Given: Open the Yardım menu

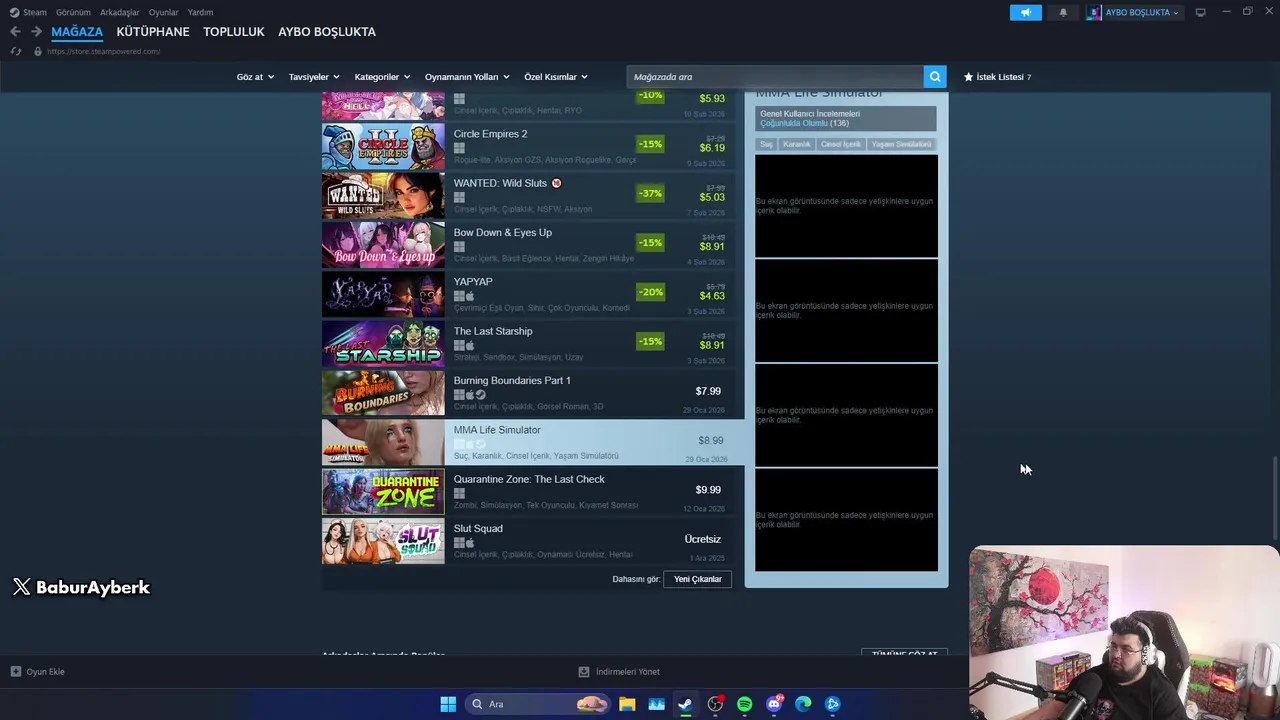Looking at the screenshot, I should 200,12.
